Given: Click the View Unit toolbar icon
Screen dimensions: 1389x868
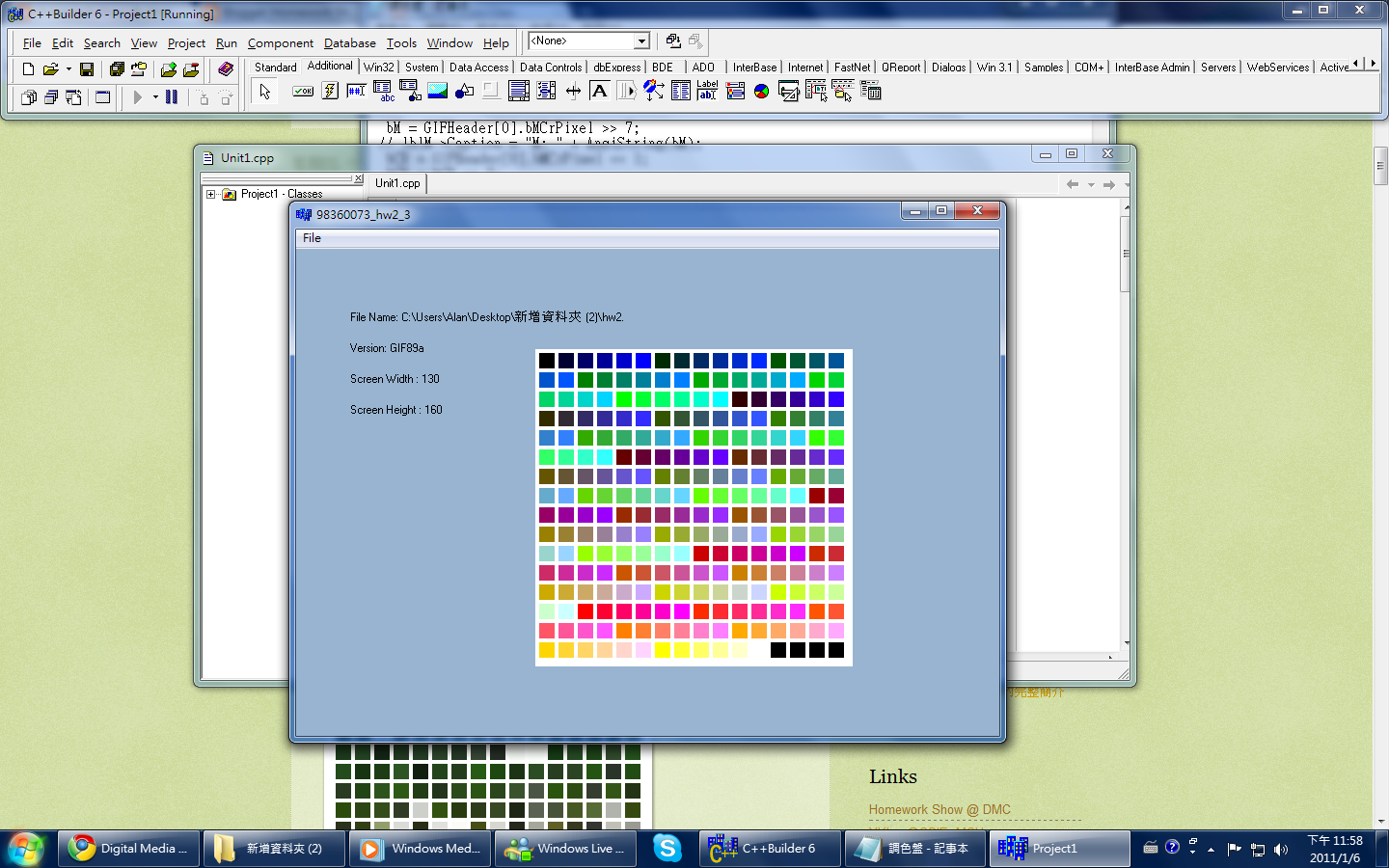Looking at the screenshot, I should click(x=28, y=97).
